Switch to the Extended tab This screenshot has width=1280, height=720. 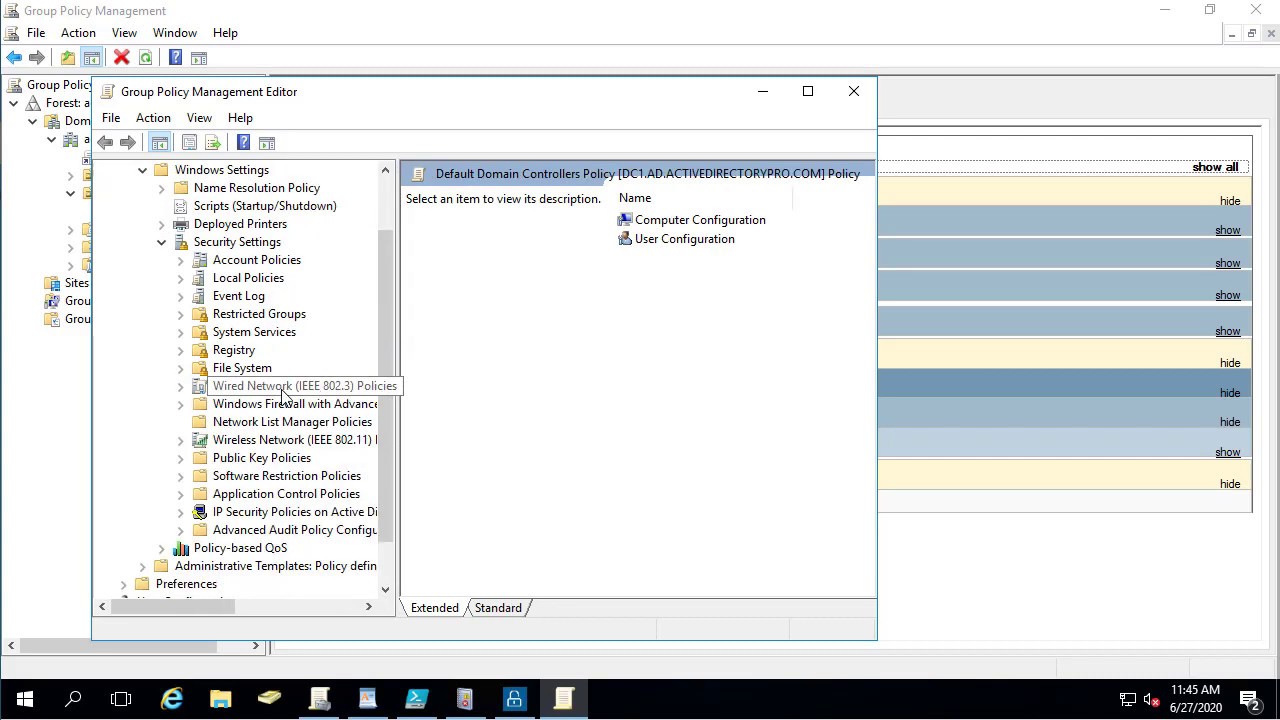tap(434, 608)
